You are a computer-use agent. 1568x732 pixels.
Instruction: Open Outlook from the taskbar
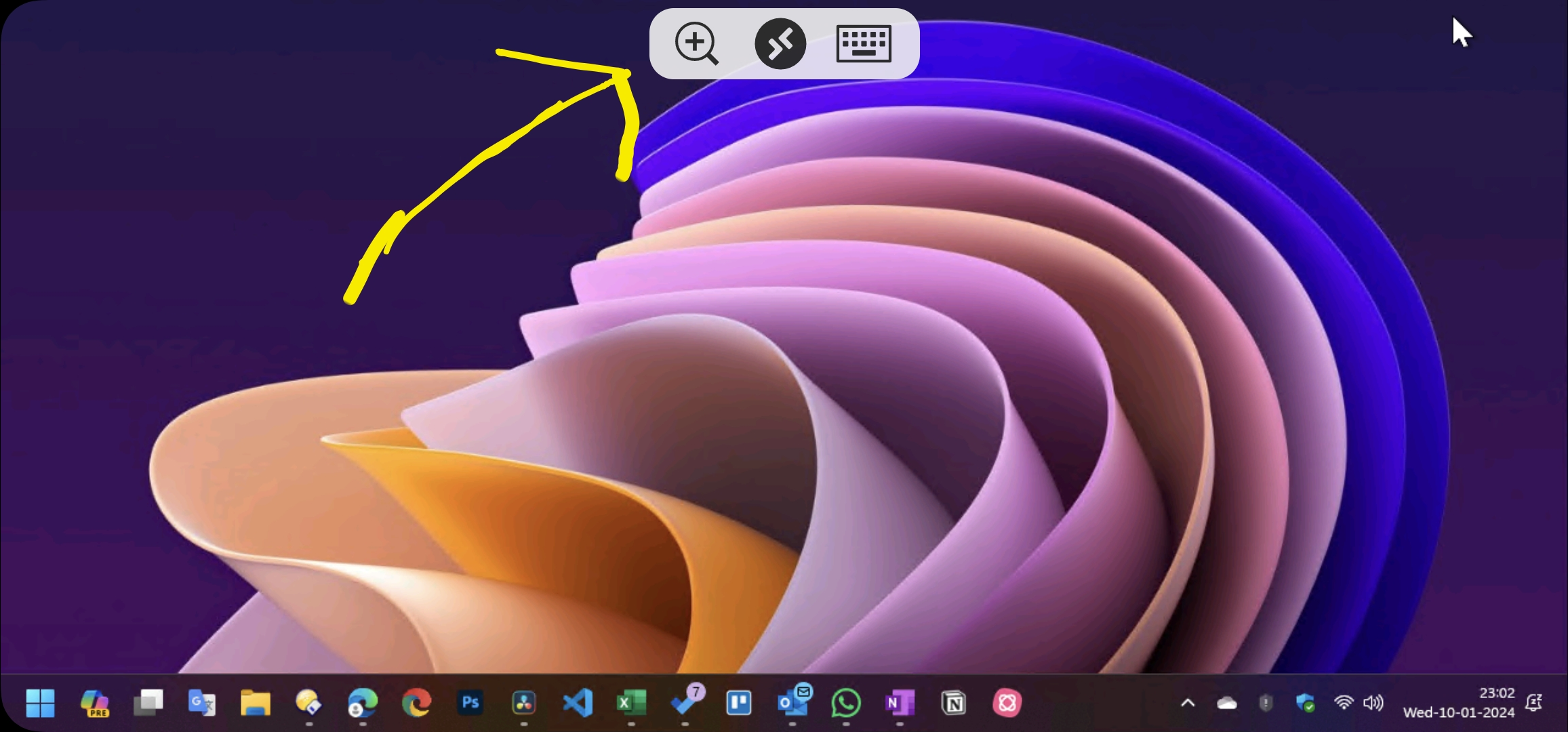coord(793,703)
